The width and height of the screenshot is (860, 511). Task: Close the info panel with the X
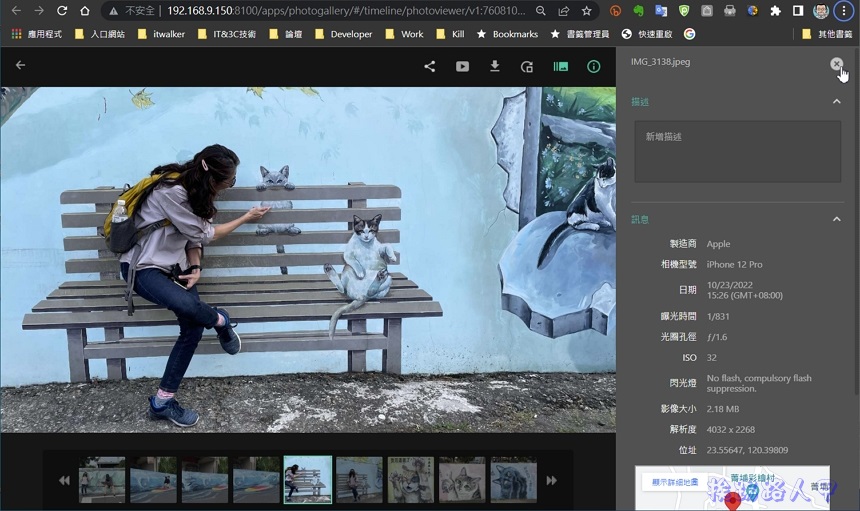[x=836, y=64]
